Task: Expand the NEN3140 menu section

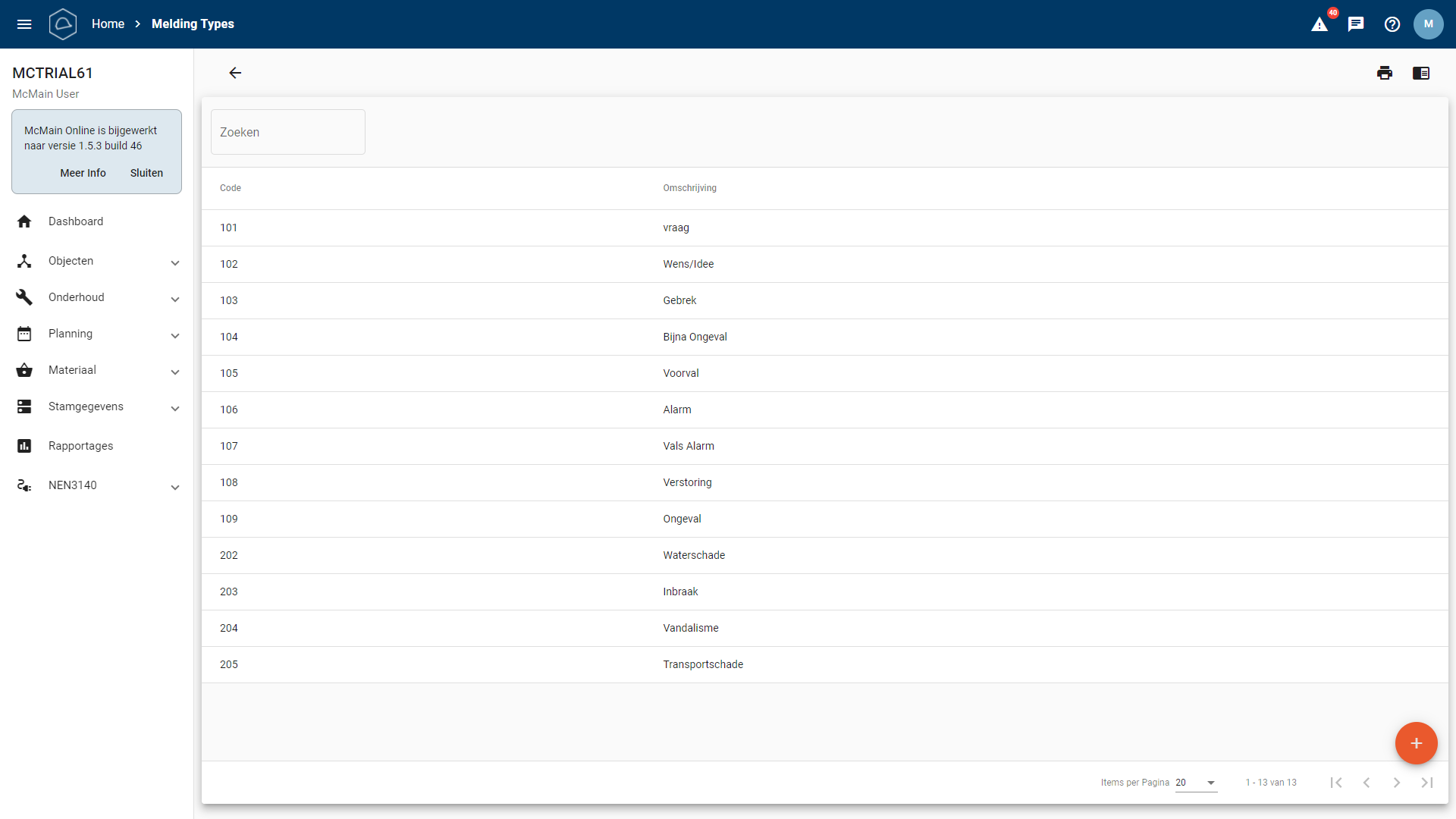Action: pyautogui.click(x=97, y=485)
